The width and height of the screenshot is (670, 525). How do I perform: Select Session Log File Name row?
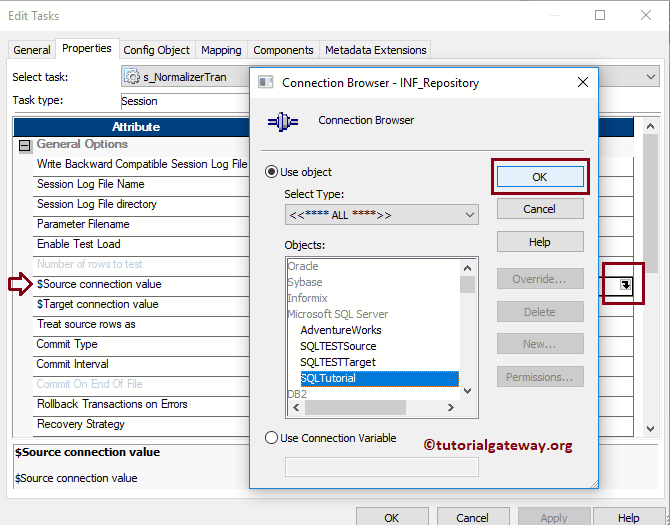(141, 185)
